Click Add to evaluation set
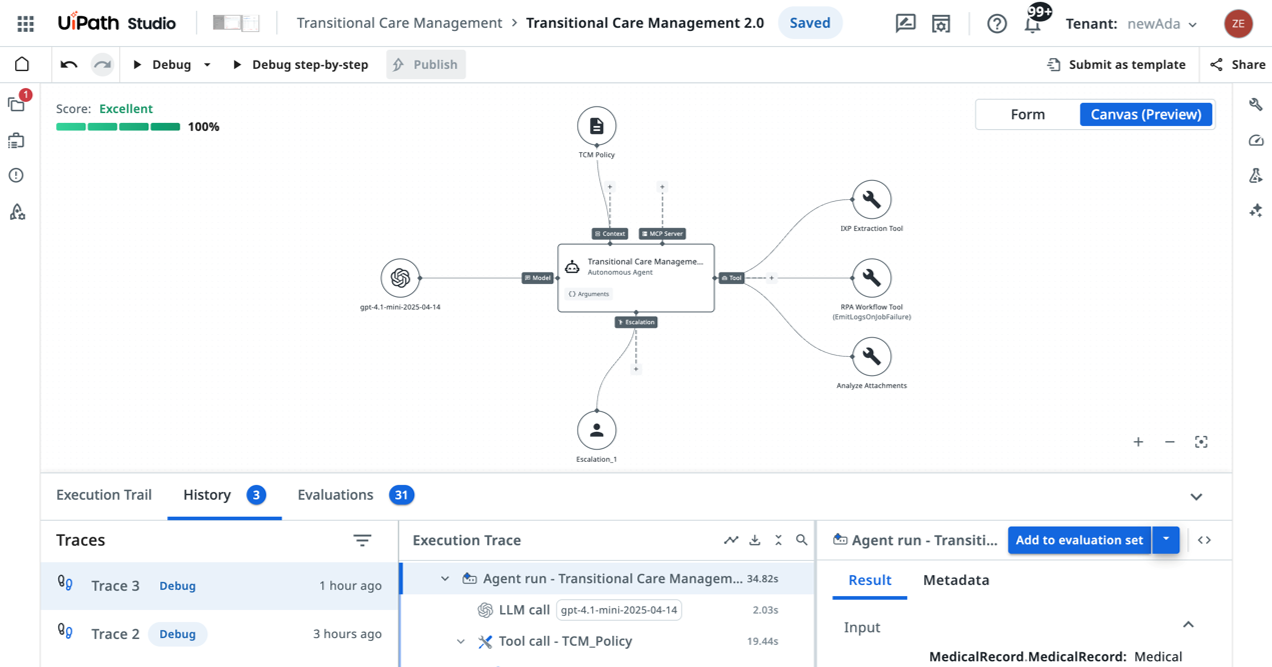Image resolution: width=1272 pixels, height=667 pixels. tap(1079, 540)
